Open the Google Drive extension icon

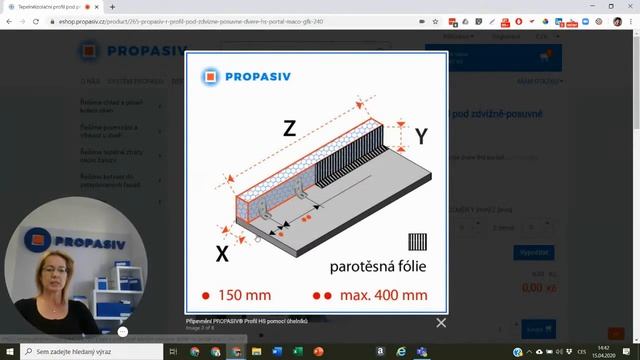(465, 22)
